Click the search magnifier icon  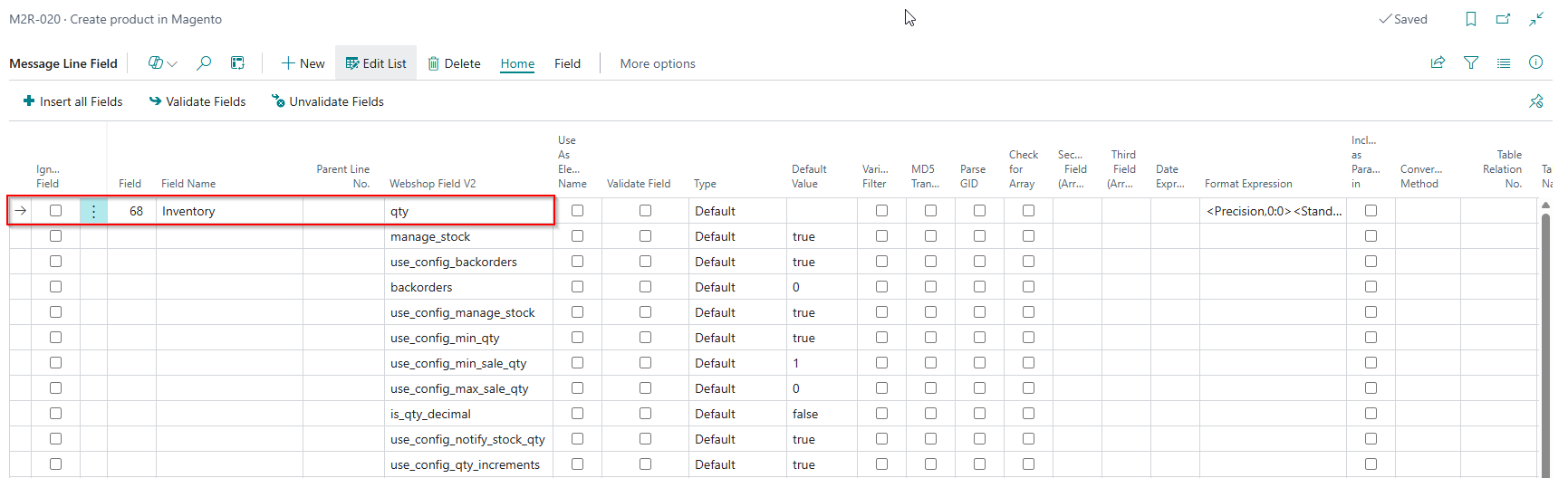[204, 62]
